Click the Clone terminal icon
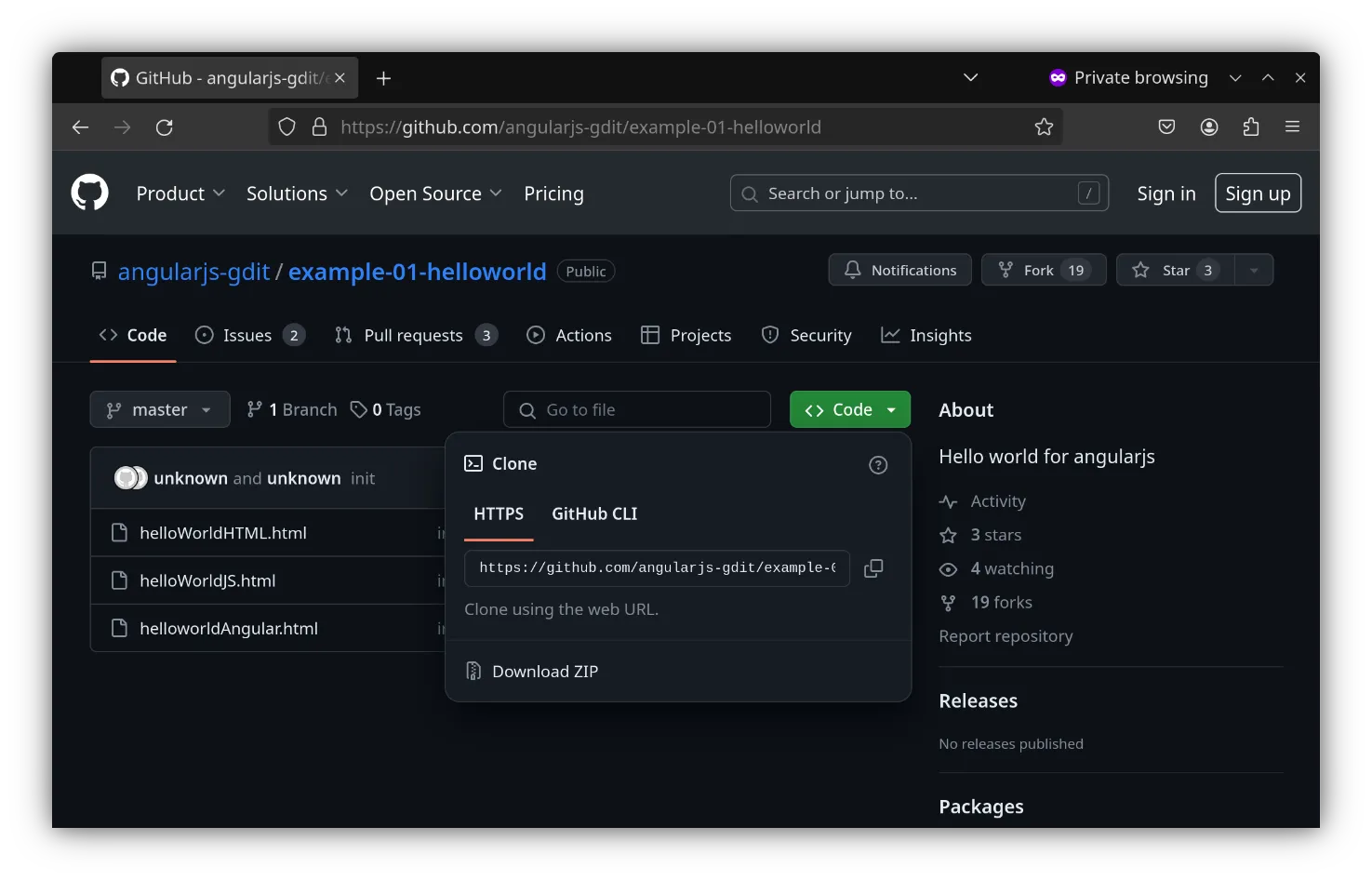This screenshot has height=880, width=1372. click(x=473, y=463)
